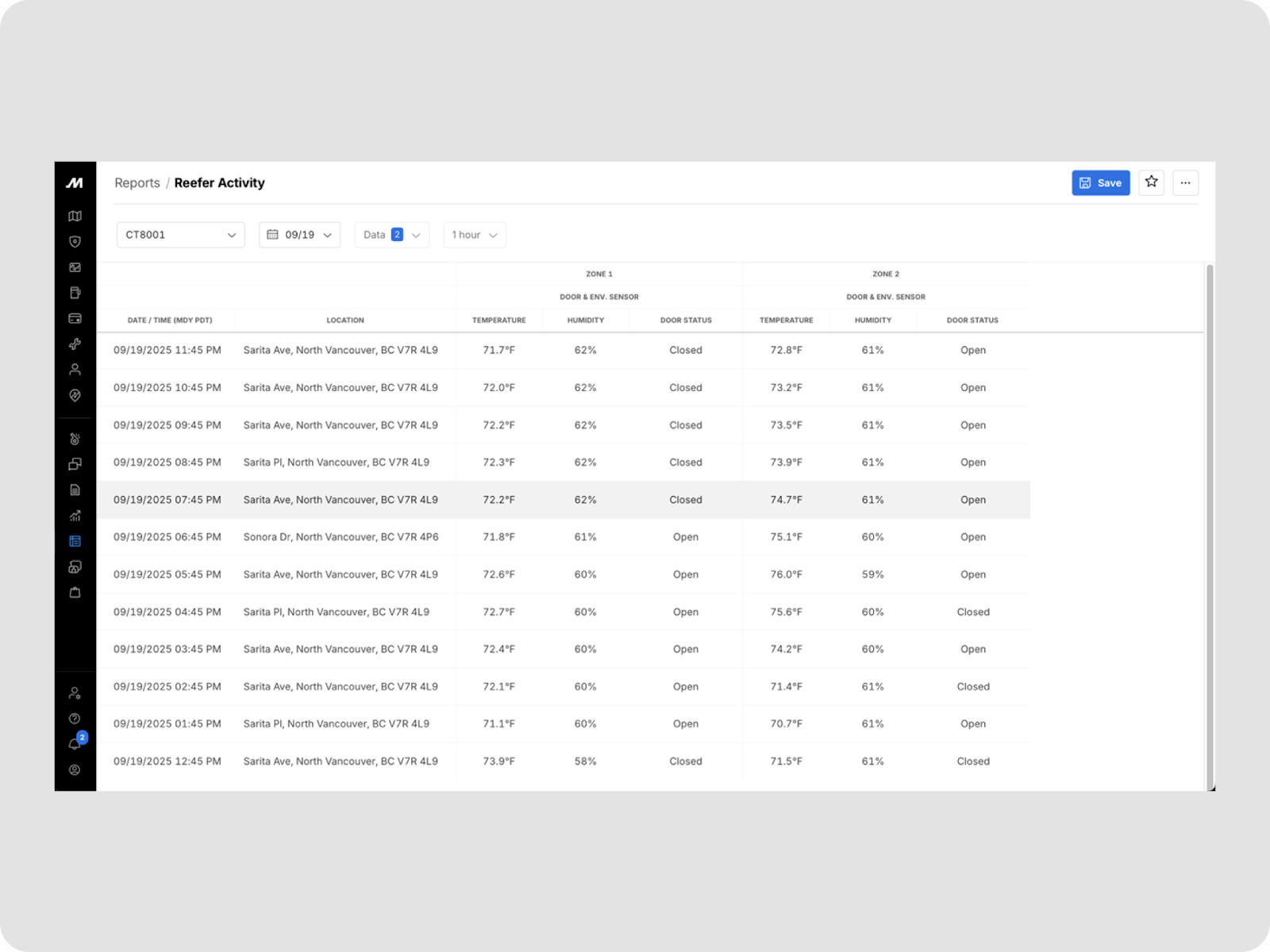The height and width of the screenshot is (952, 1270).
Task: Click the vertical table scrollbar
Action: click(x=1210, y=524)
